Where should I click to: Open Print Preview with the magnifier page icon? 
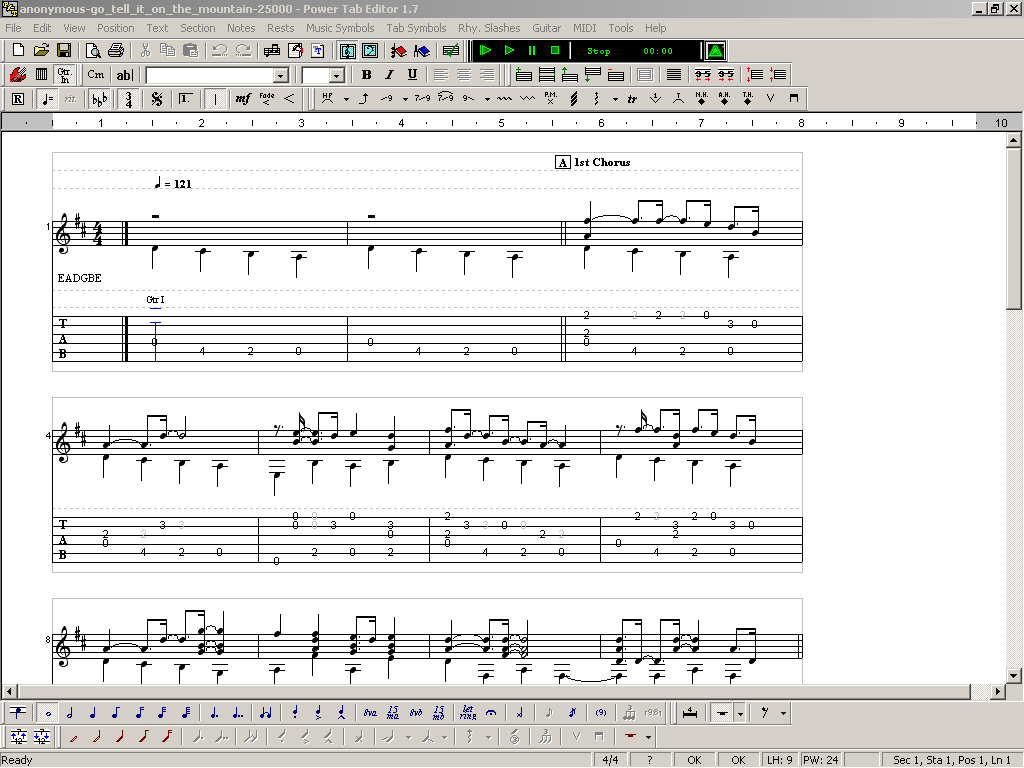(x=93, y=50)
